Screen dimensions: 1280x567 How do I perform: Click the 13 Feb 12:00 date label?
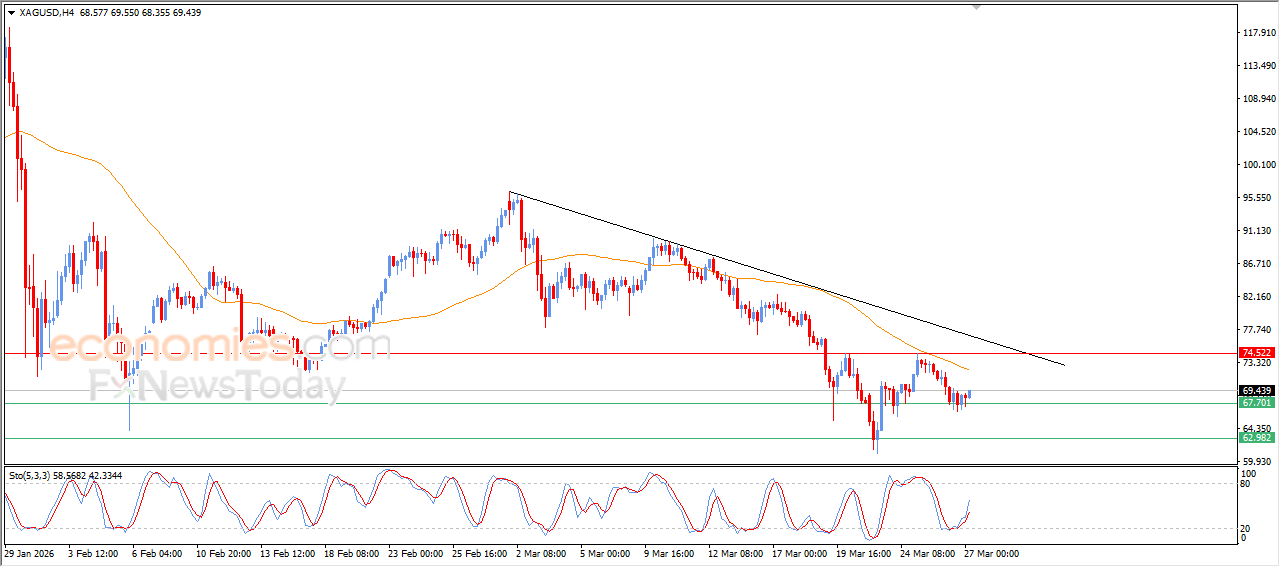(x=287, y=553)
